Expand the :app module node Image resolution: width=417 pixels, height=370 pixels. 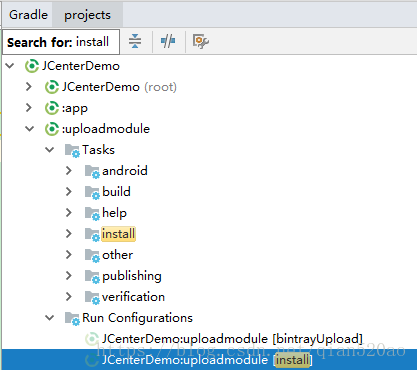[29, 108]
